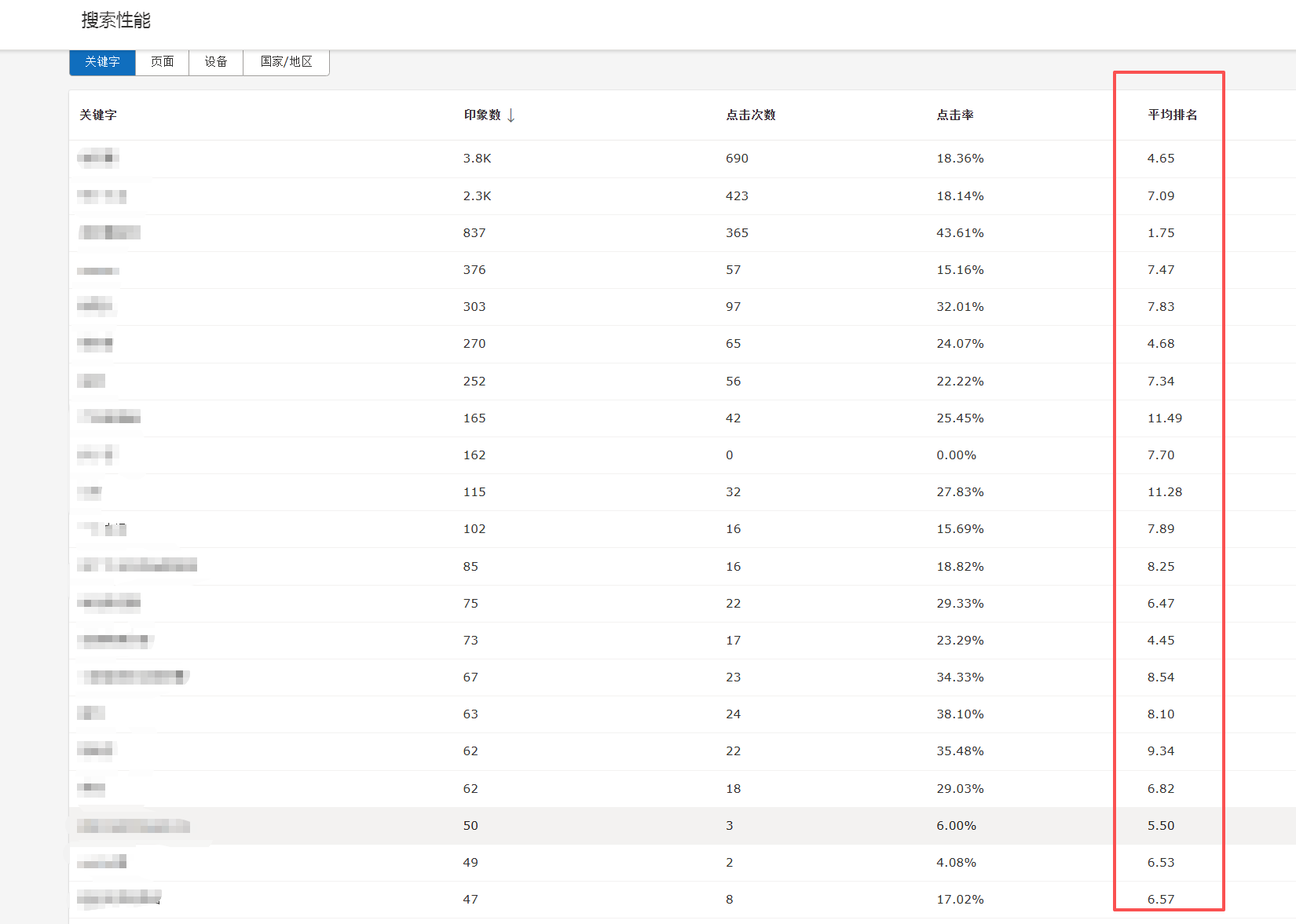This screenshot has height=924, width=1296.
Task: Click the blurred keyword with 837 impressions
Action: coord(109,232)
